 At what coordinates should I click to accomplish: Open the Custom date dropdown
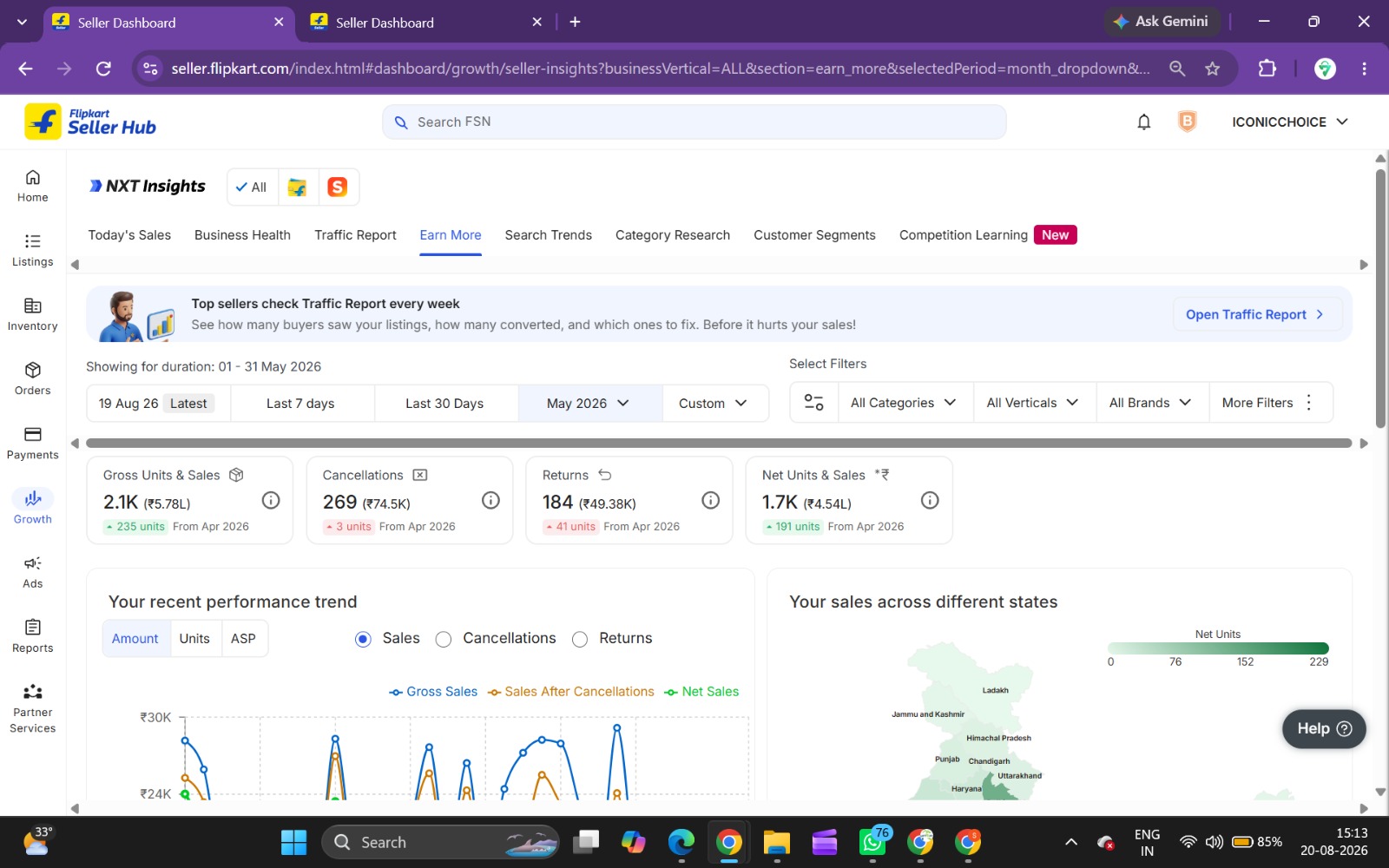pos(714,404)
